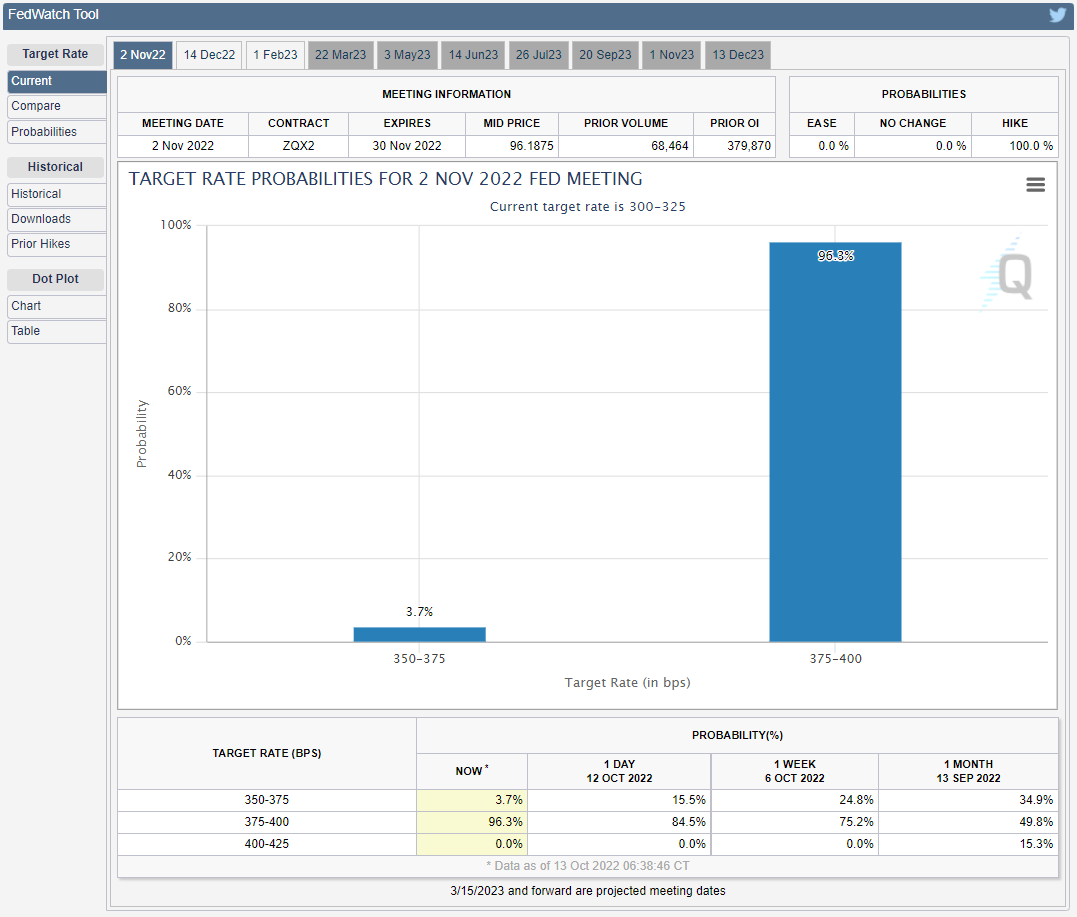Open the Compare view in sidebar
This screenshot has height=917, width=1077.
click(x=56, y=106)
